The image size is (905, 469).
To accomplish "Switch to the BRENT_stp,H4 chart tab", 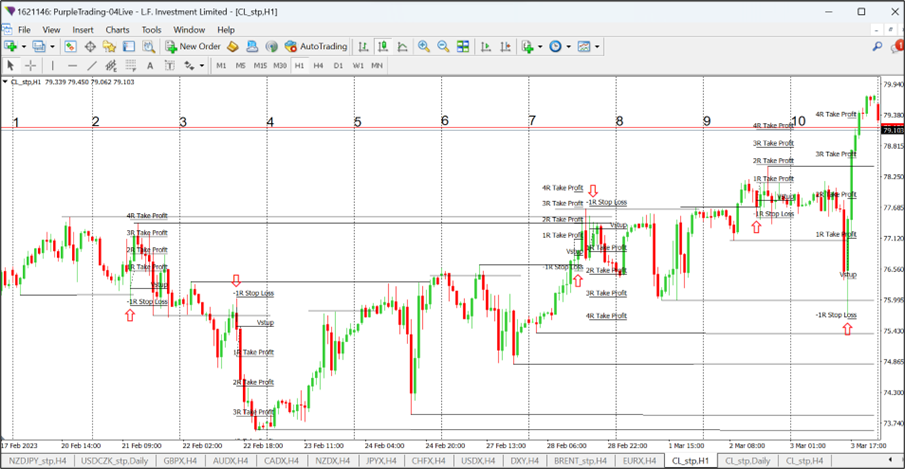I will [x=580, y=461].
